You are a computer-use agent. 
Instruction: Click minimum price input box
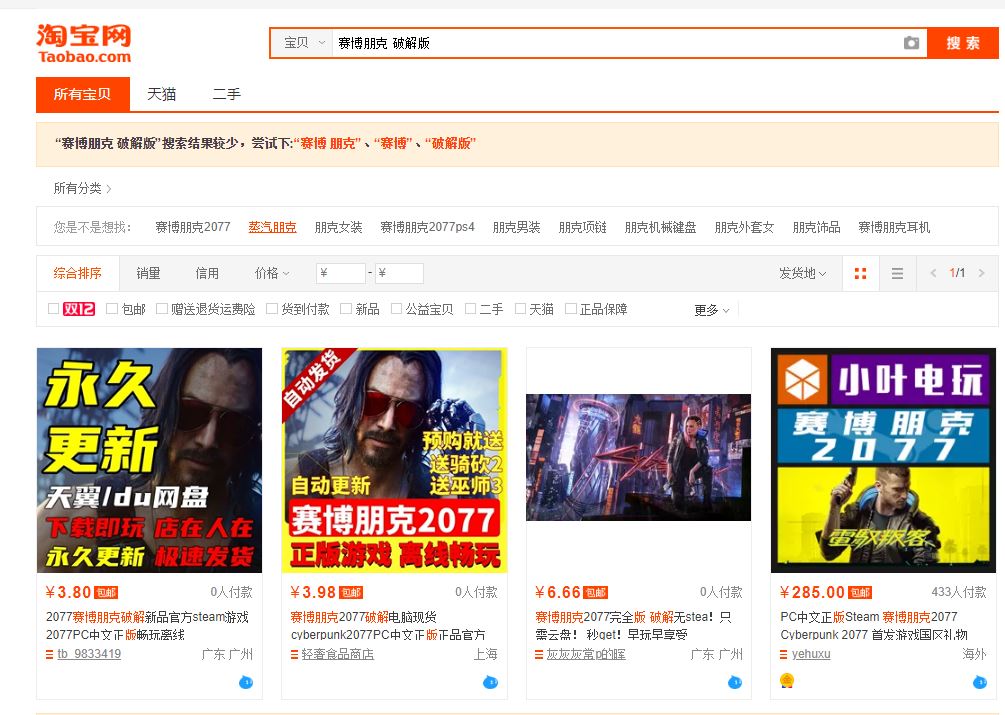tap(341, 274)
